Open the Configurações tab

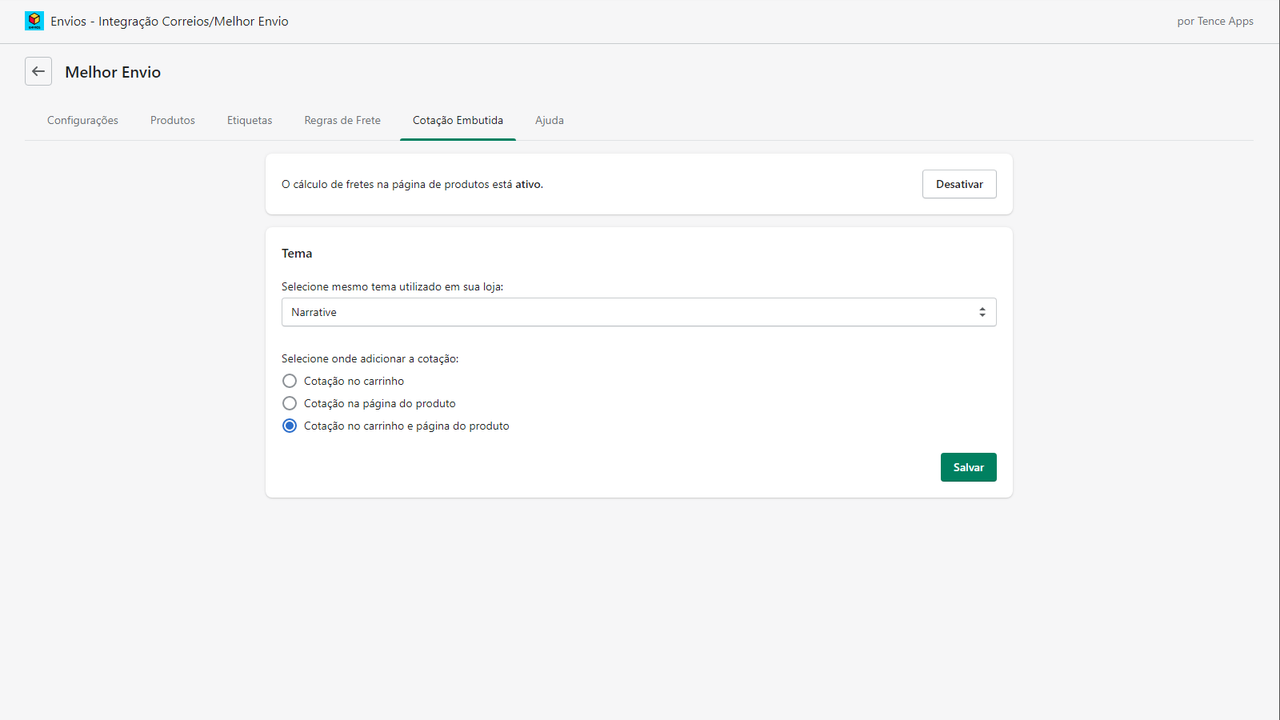83,120
